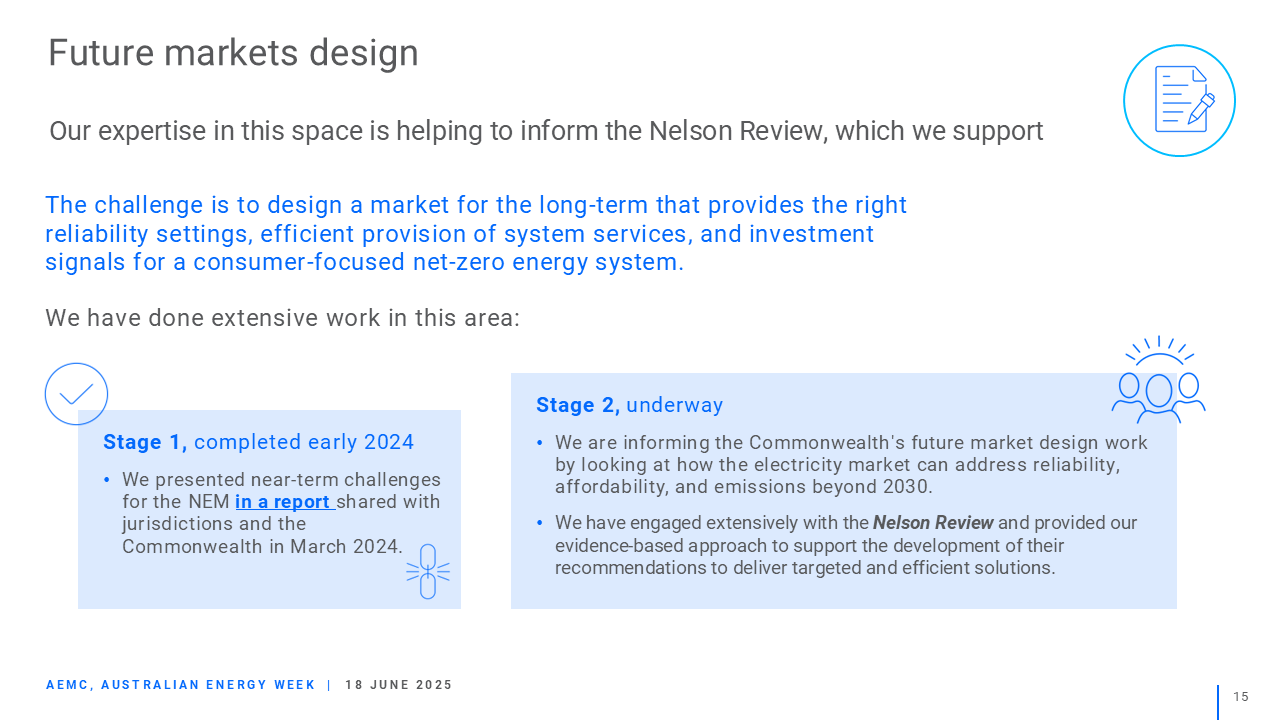Click the checkmark circle icon beside Stage 1

pos(76,394)
